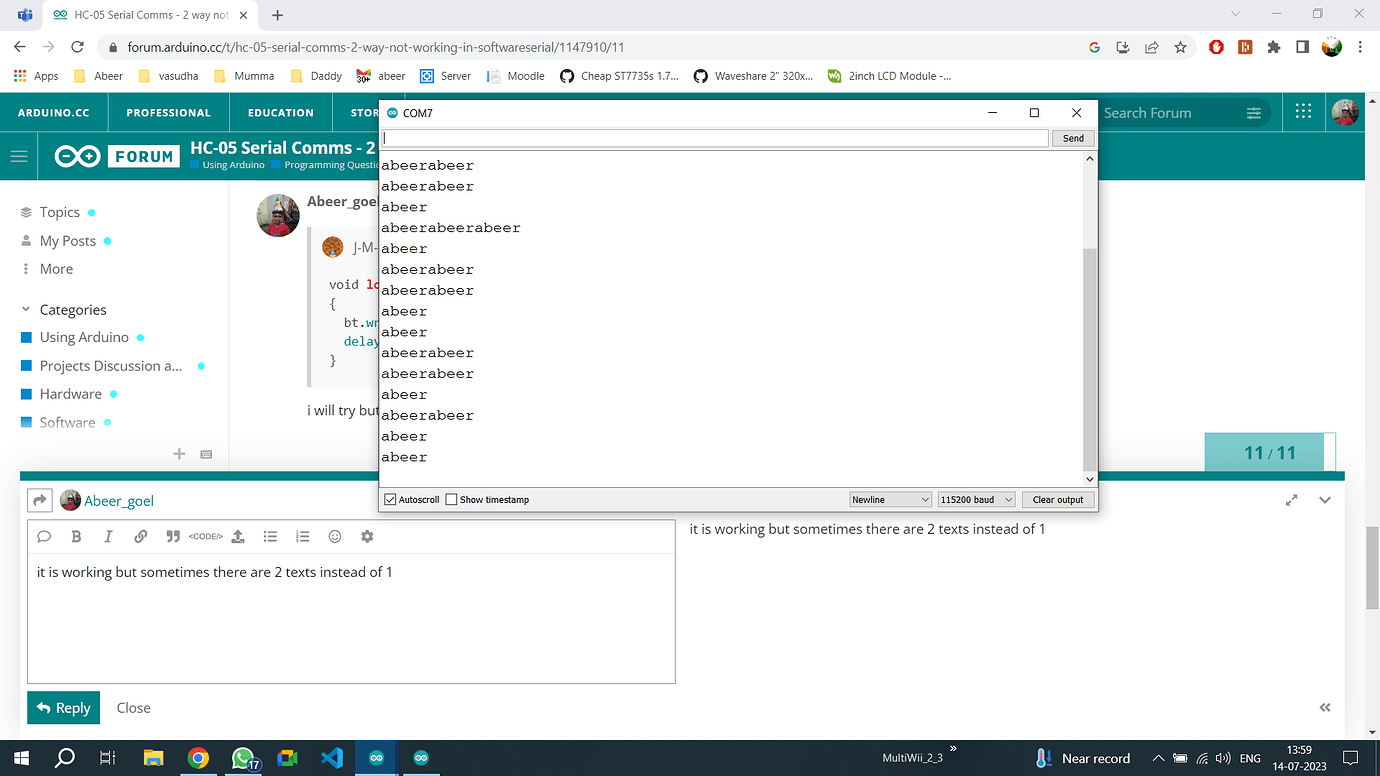This screenshot has width=1380, height=776.
Task: Open the line ending dropdown showing Newline
Action: pos(889,499)
